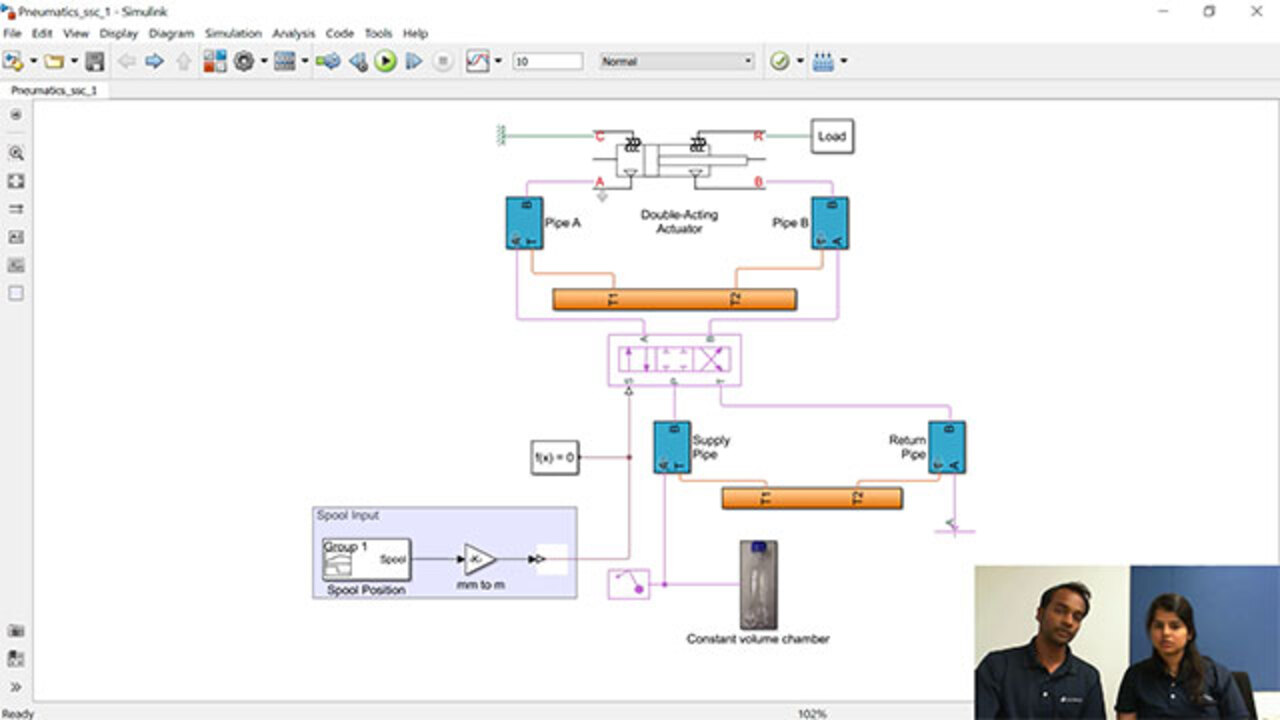Toggle the switch block near chamber
This screenshot has width=1280, height=720.
[x=629, y=583]
